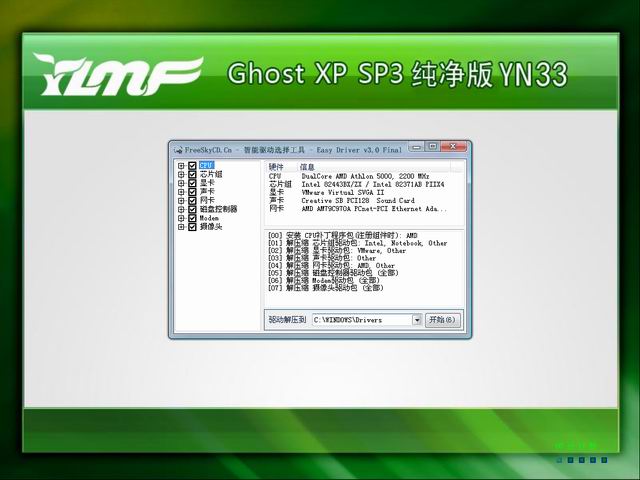Uncheck the CPU checkbox

192,166
